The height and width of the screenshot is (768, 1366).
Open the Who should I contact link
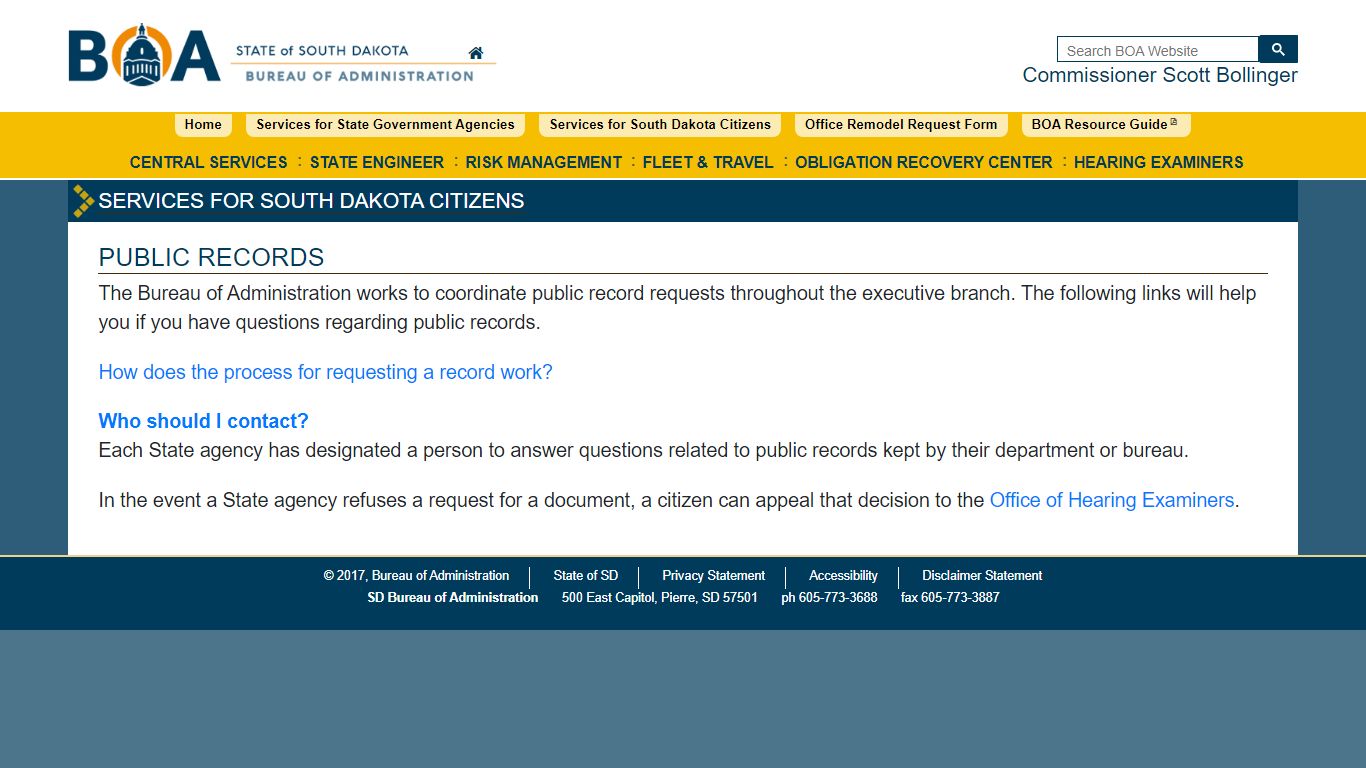point(203,421)
